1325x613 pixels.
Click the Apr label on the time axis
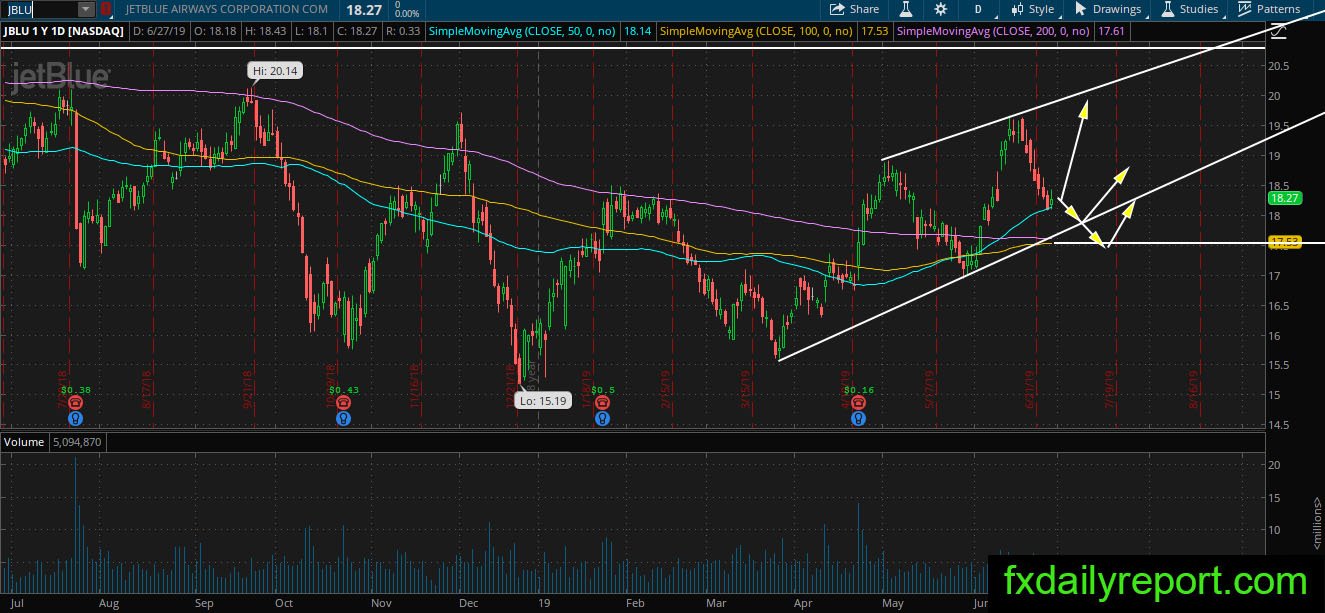(x=802, y=603)
